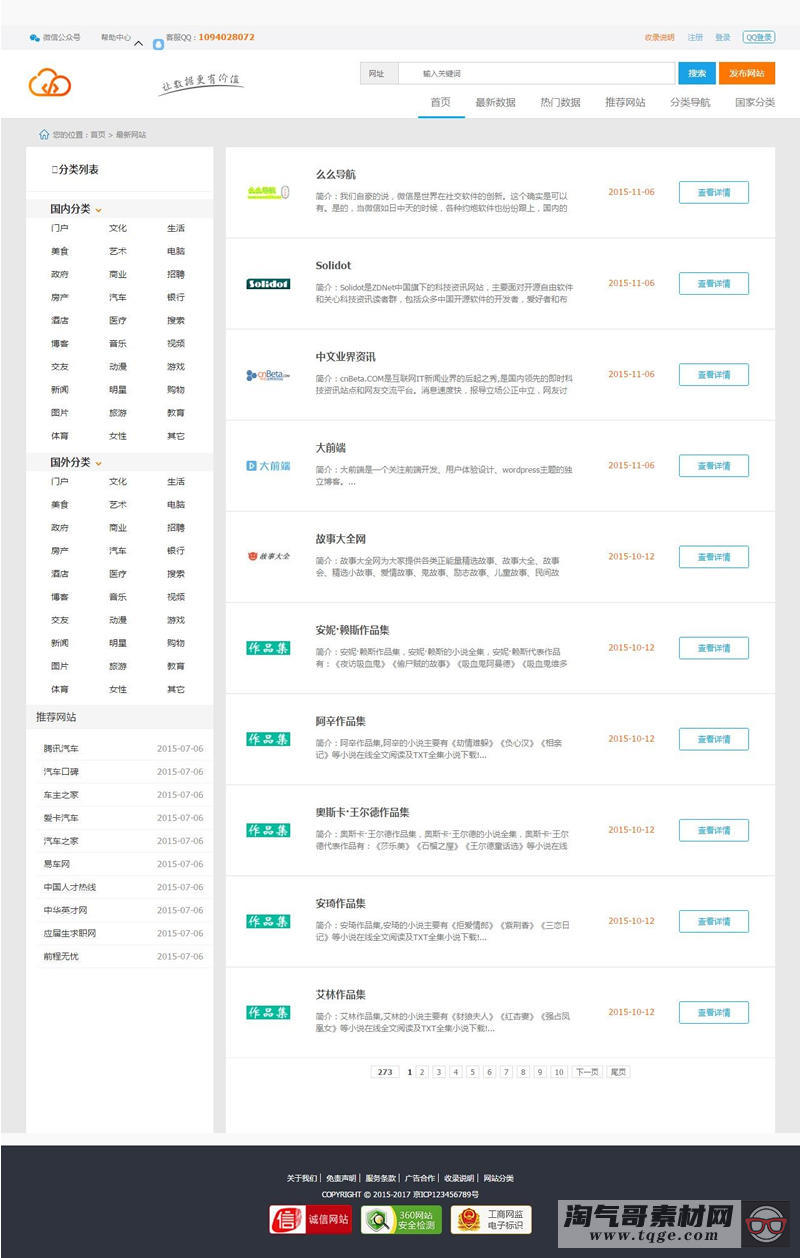This screenshot has height=1258, width=800.
Task: Click the 工商网监 electronic badge
Action: [491, 1219]
